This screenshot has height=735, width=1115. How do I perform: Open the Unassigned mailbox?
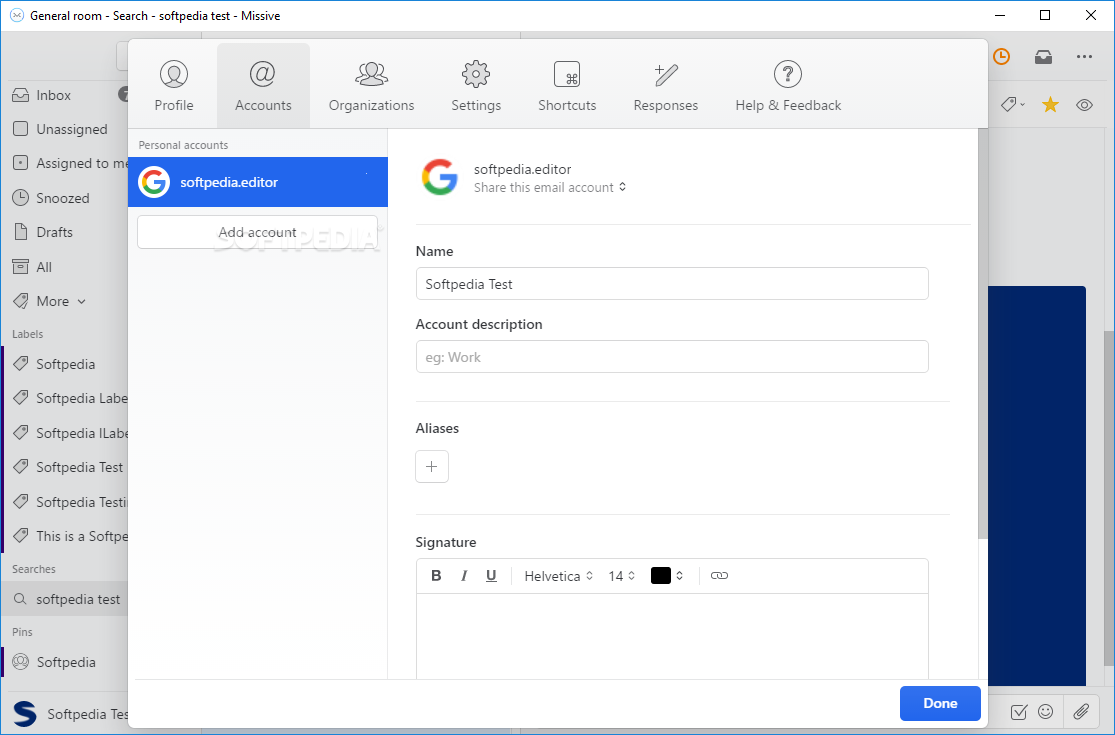[x=64, y=129]
